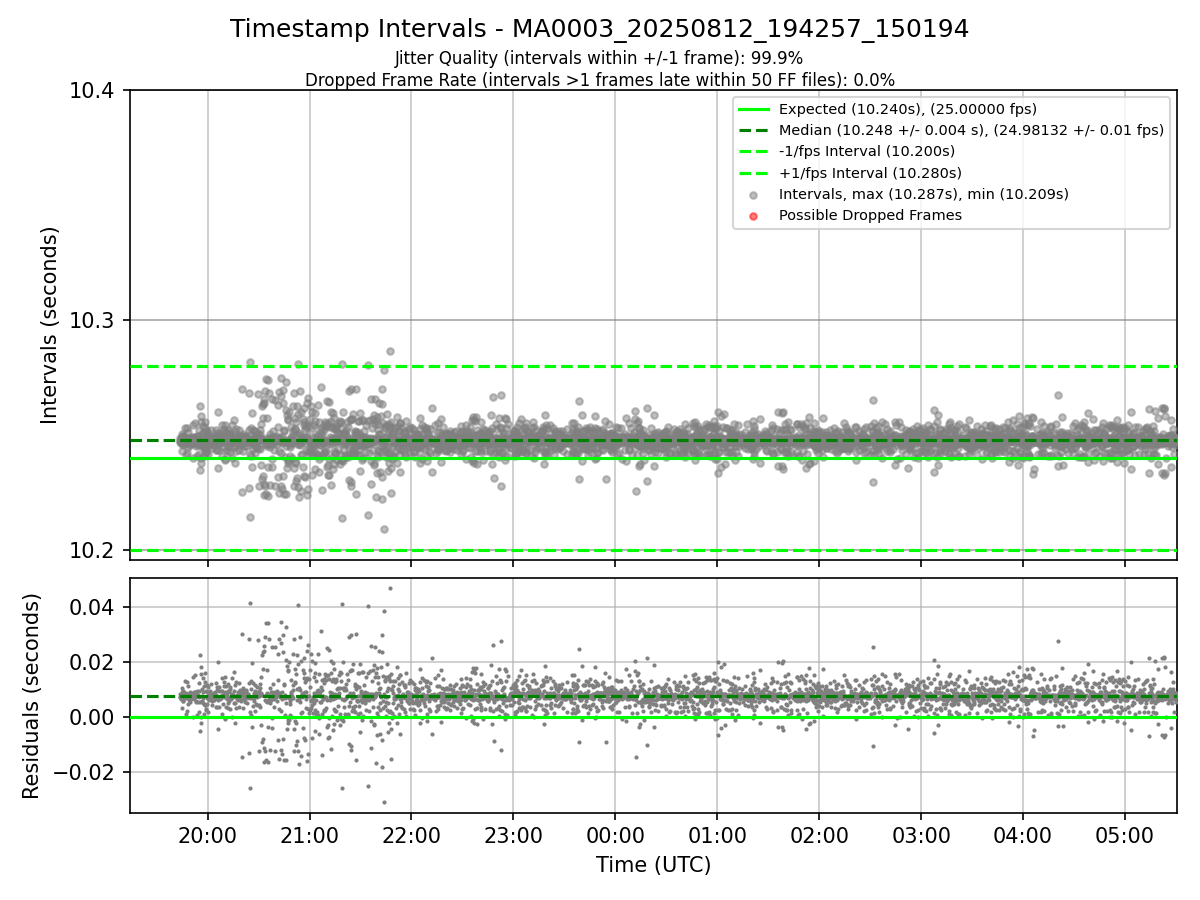The image size is (1200, 900).
Task: Click the lowest interval point near 10.209s
Action: (384, 529)
